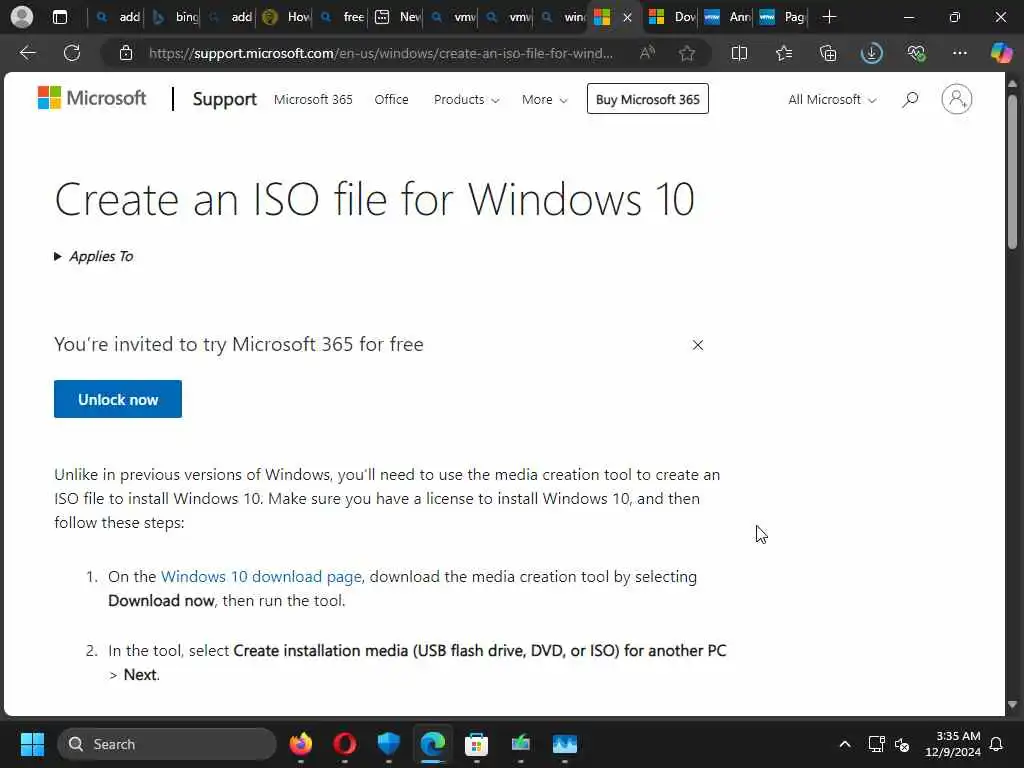Dismiss the Microsoft 365 invitation banner
1024x768 pixels.
(x=697, y=345)
